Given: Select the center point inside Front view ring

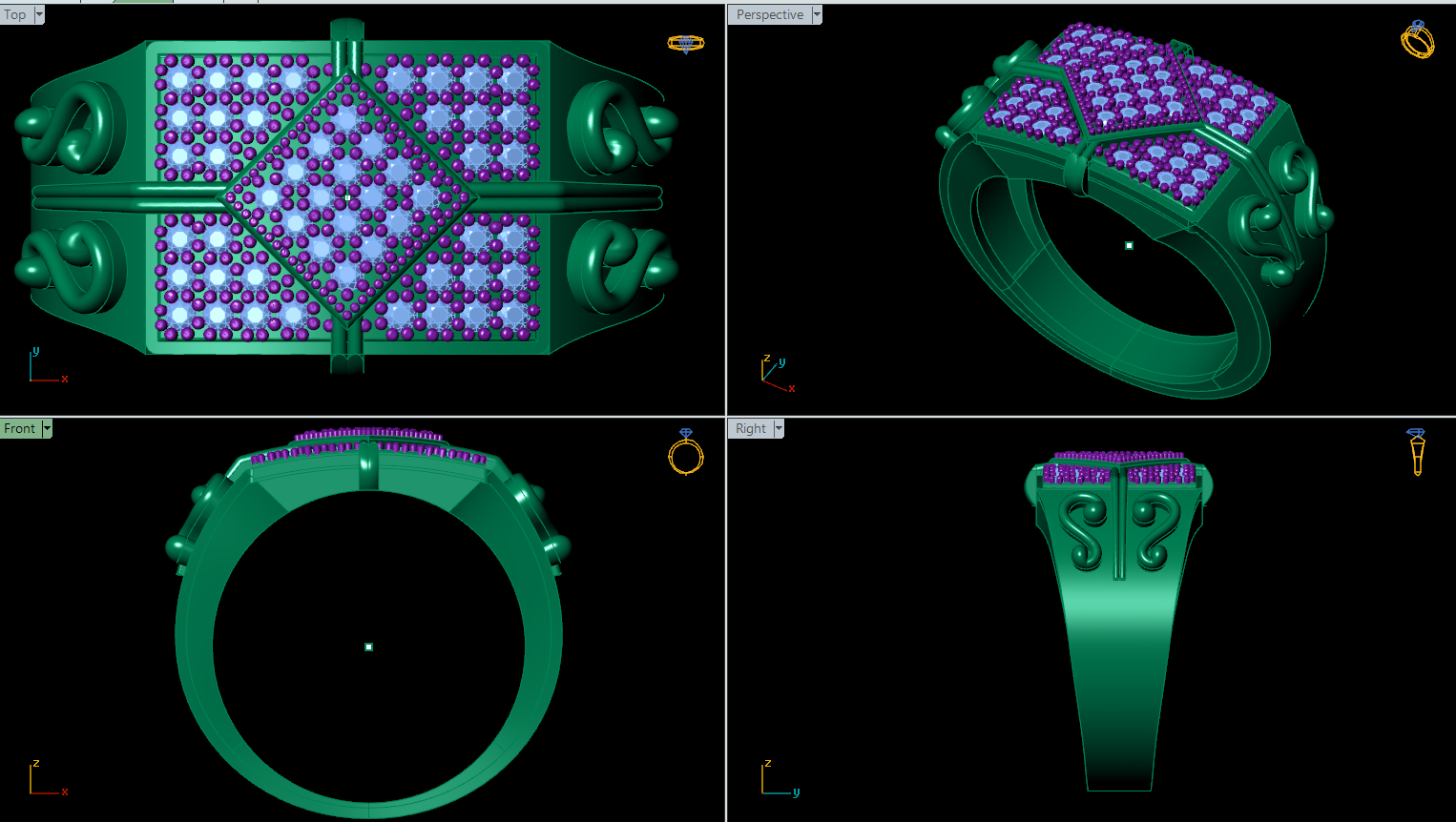Looking at the screenshot, I should pos(368,647).
